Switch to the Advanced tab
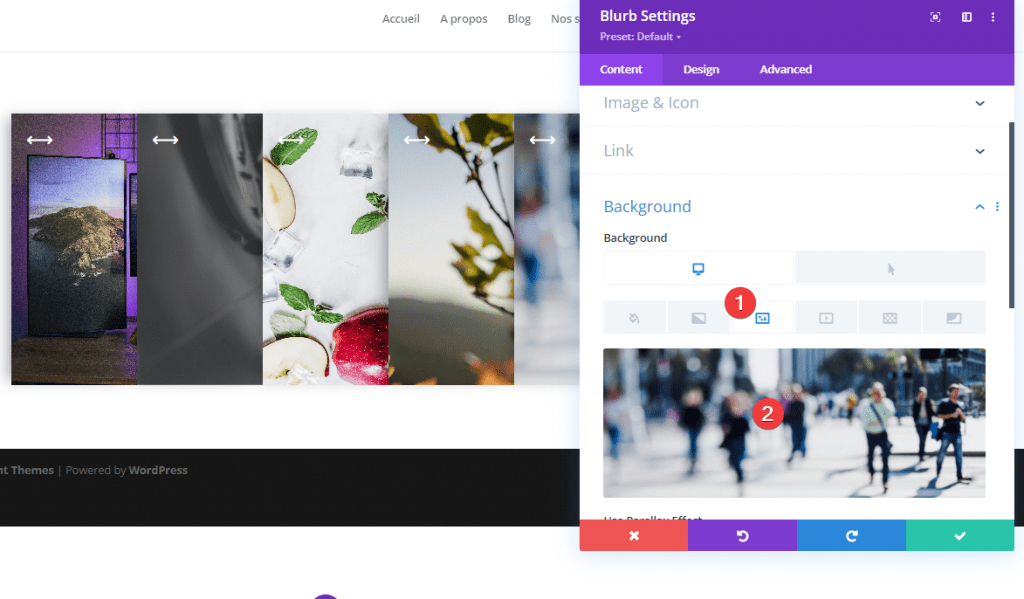1024x599 pixels. tap(786, 69)
